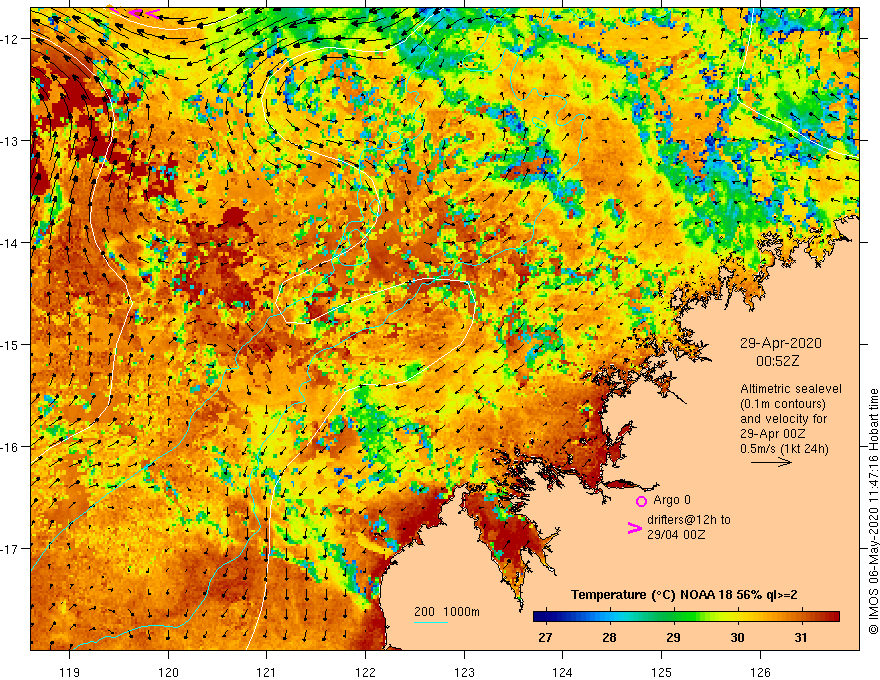880x680 pixels.
Task: Click the 'drifters@12h to' legend label
Action: pyautogui.click(x=689, y=520)
